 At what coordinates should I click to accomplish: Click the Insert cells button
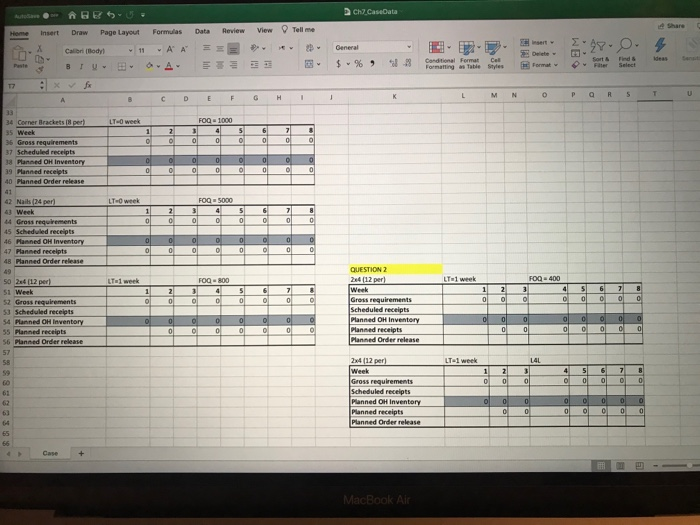tap(537, 42)
